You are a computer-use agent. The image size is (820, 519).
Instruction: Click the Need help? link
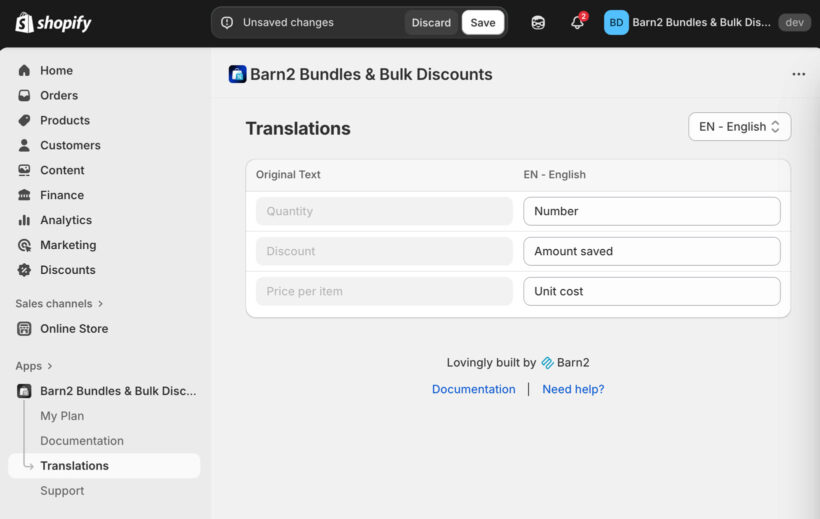tap(573, 389)
